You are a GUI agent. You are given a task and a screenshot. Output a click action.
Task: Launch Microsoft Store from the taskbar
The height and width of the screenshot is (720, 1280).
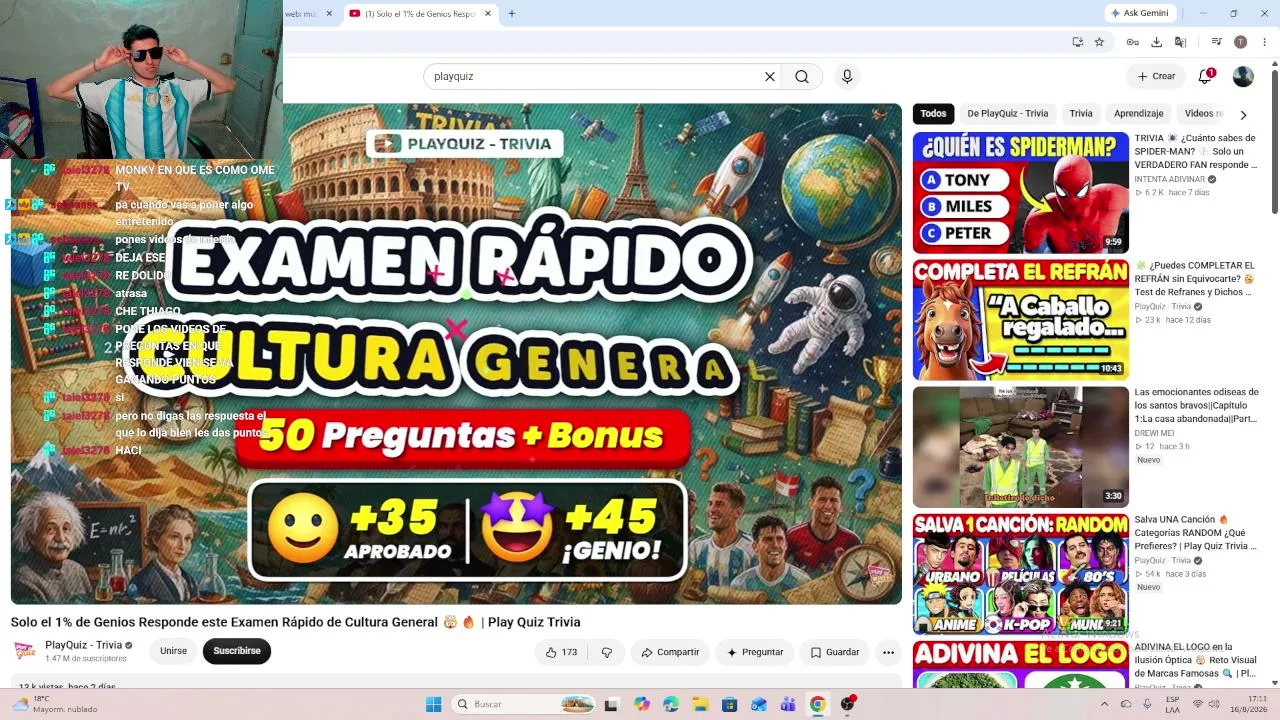coord(730,704)
